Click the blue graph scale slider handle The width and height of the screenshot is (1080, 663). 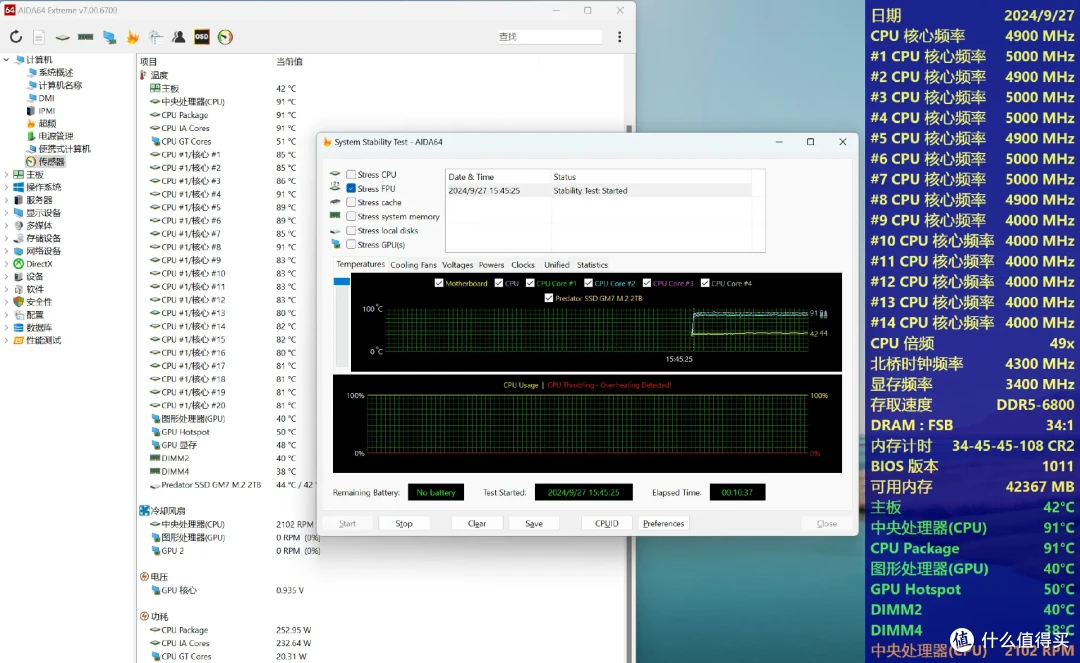coord(342,282)
